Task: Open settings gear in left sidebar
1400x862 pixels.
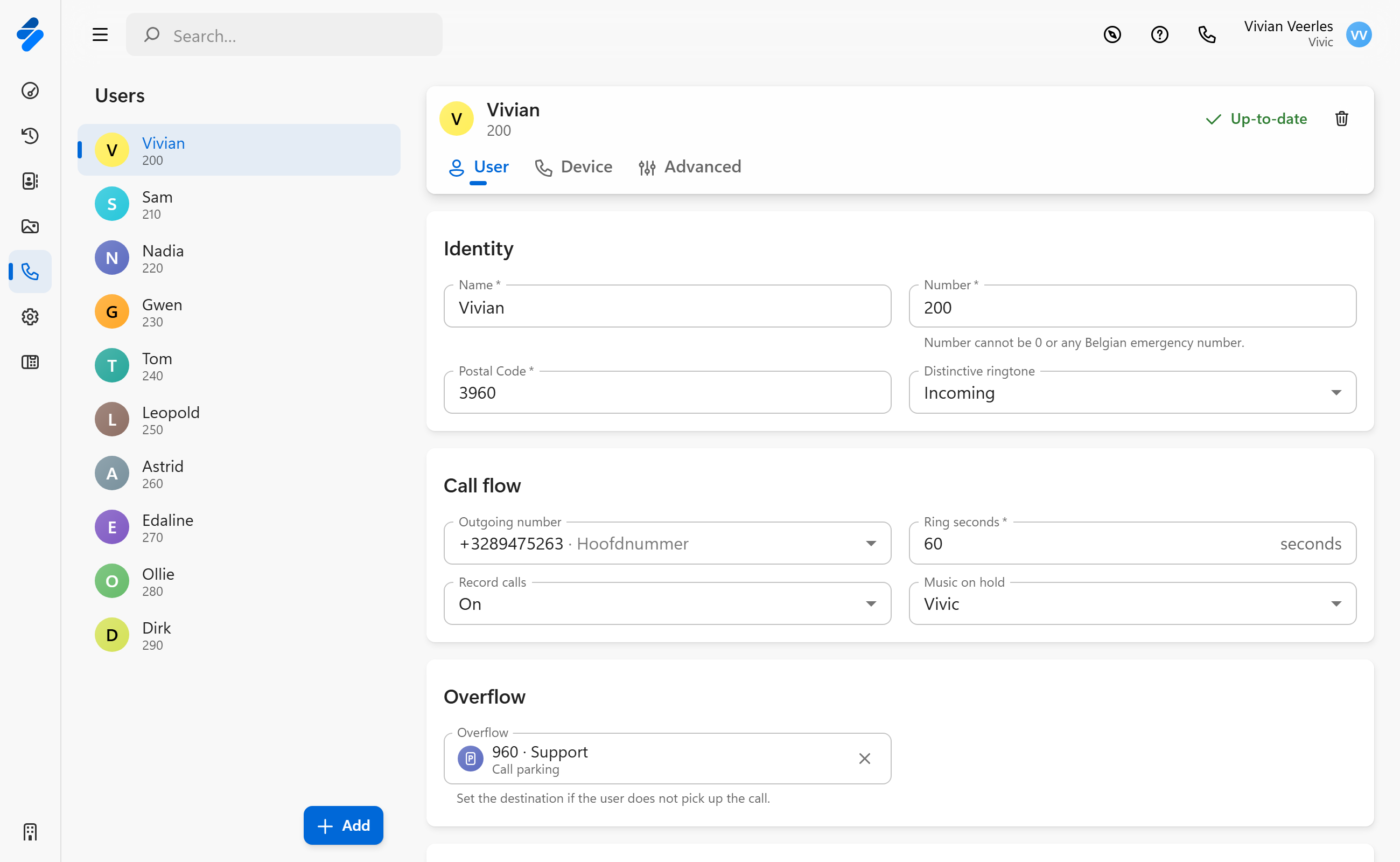Action: coord(30,316)
